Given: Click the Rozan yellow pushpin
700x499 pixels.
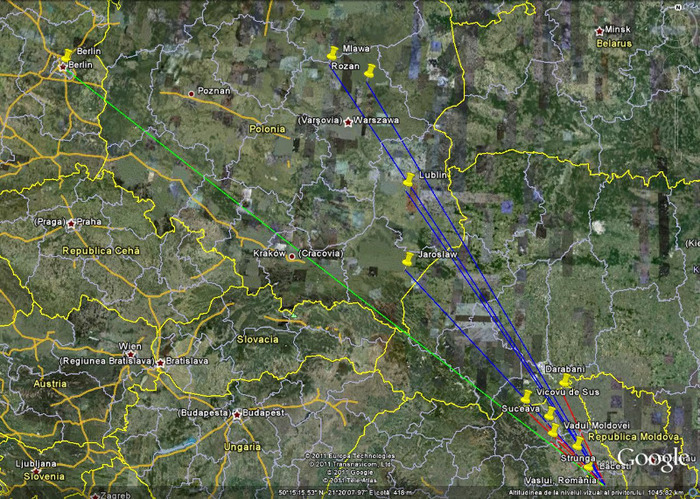Looking at the screenshot, I should click(370, 71).
